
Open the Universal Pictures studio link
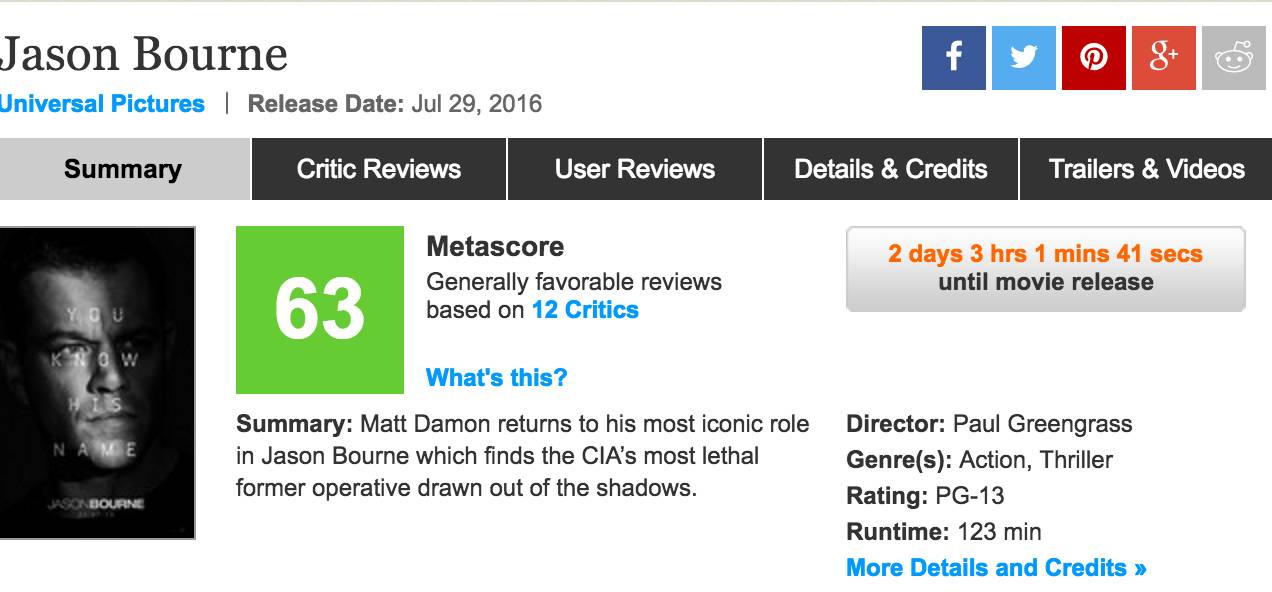click(102, 104)
